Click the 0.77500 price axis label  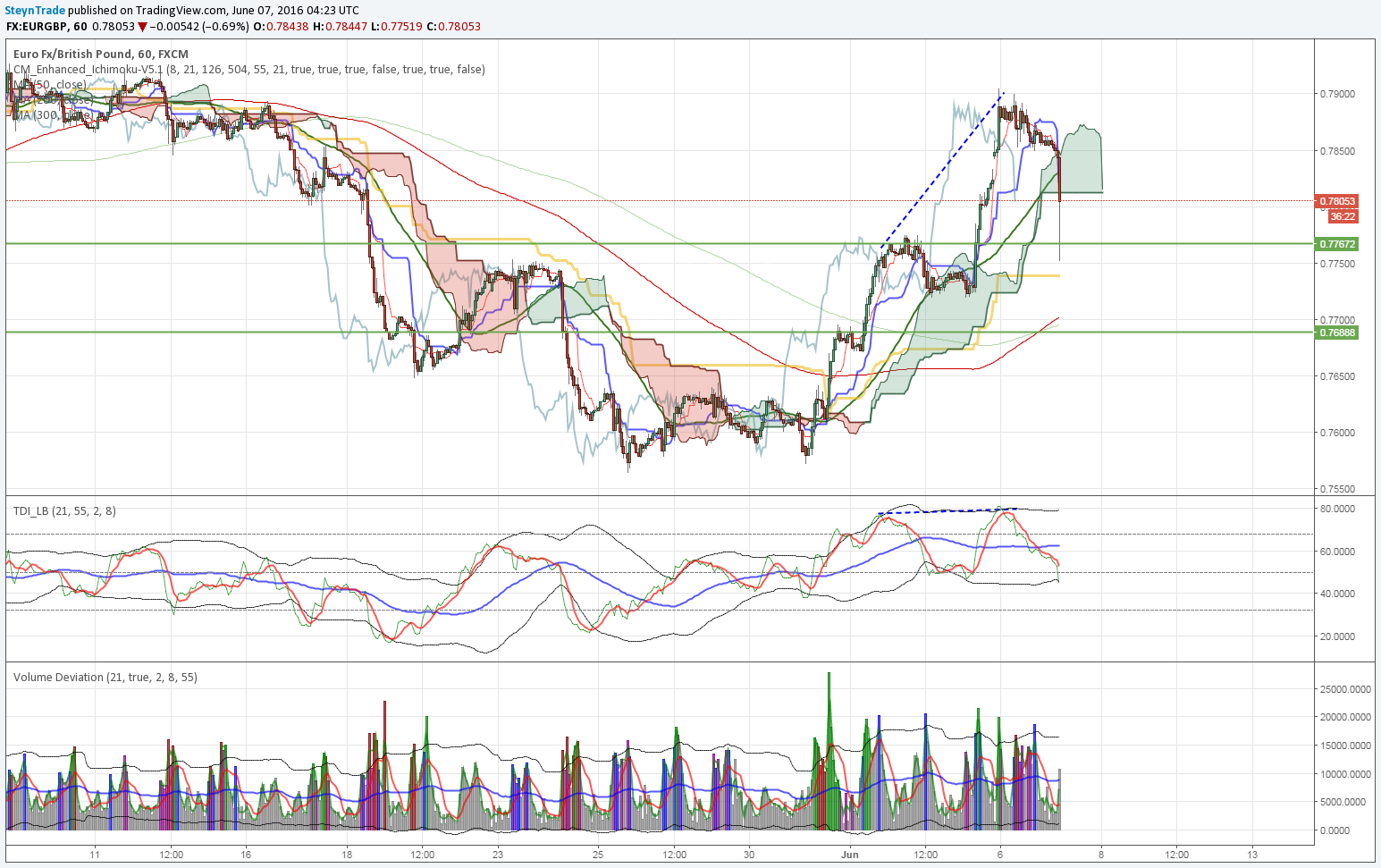tap(1337, 264)
